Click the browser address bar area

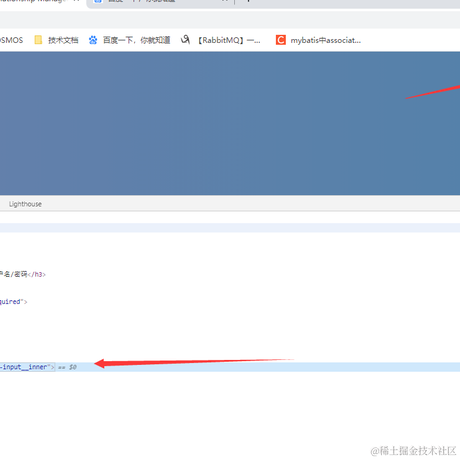(x=230, y=20)
